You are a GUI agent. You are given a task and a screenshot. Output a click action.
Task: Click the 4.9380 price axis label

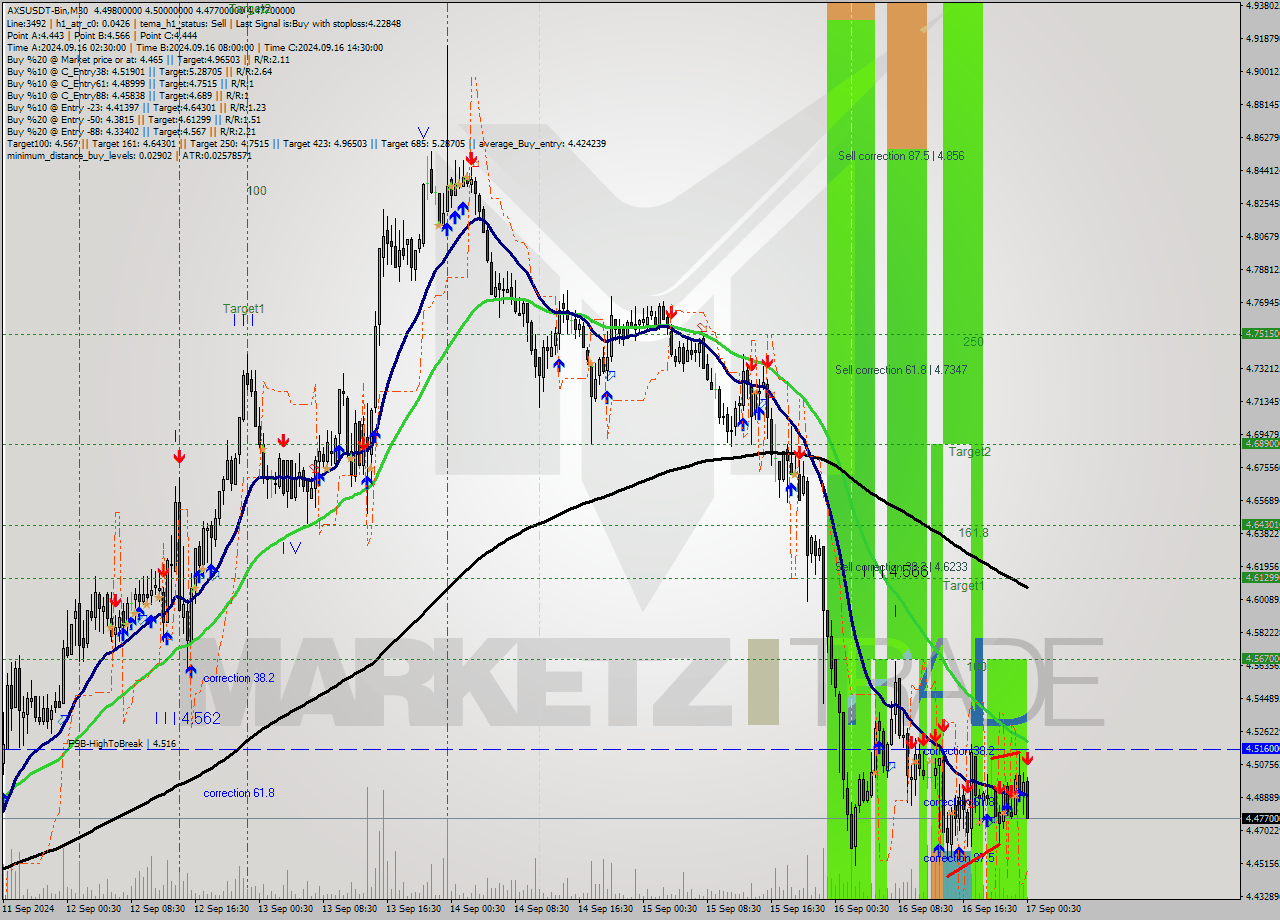(1262, 6)
